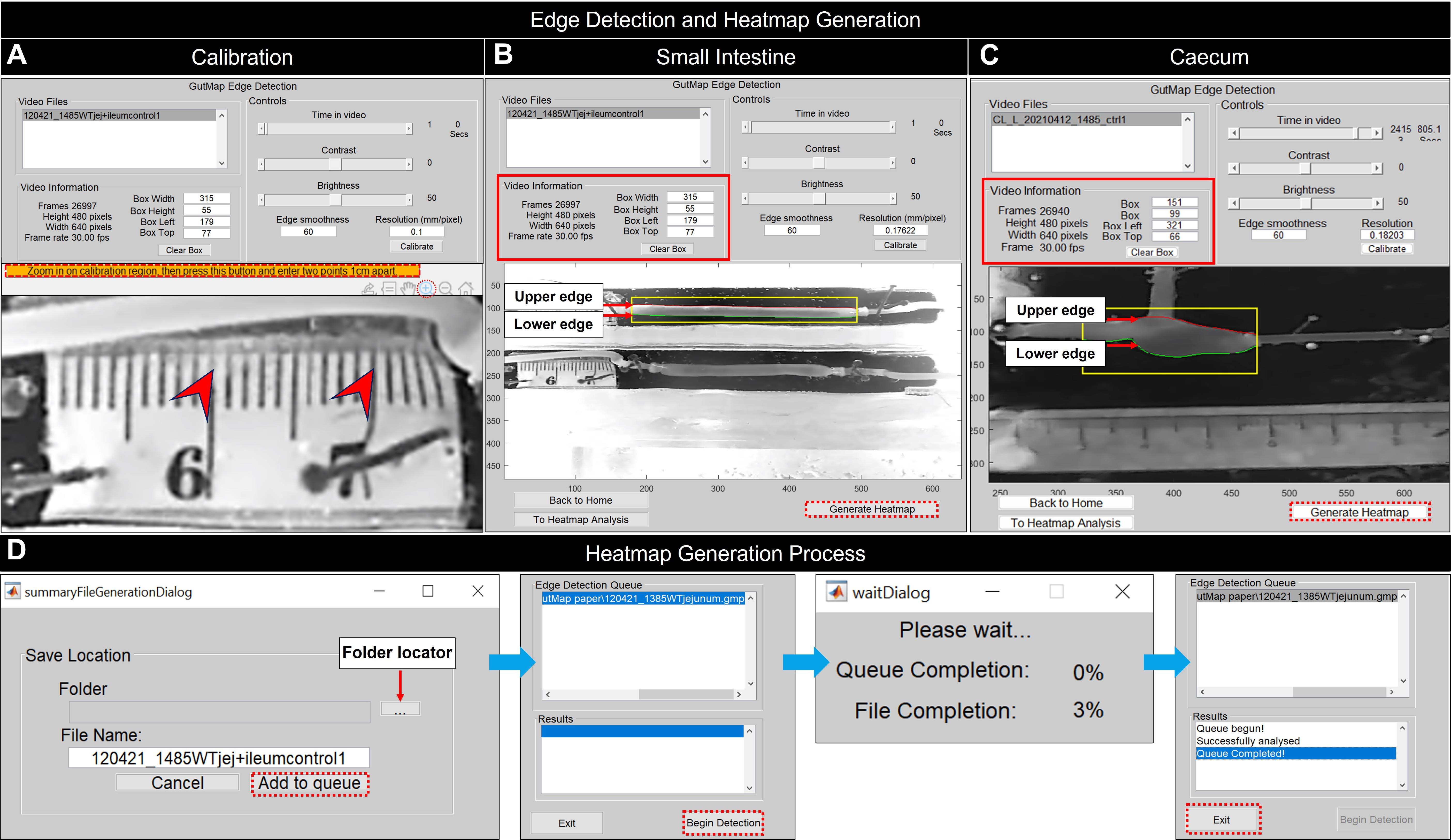Click Resolution field showing 0.1
Viewport: 1451px width, 840px height.
417,232
